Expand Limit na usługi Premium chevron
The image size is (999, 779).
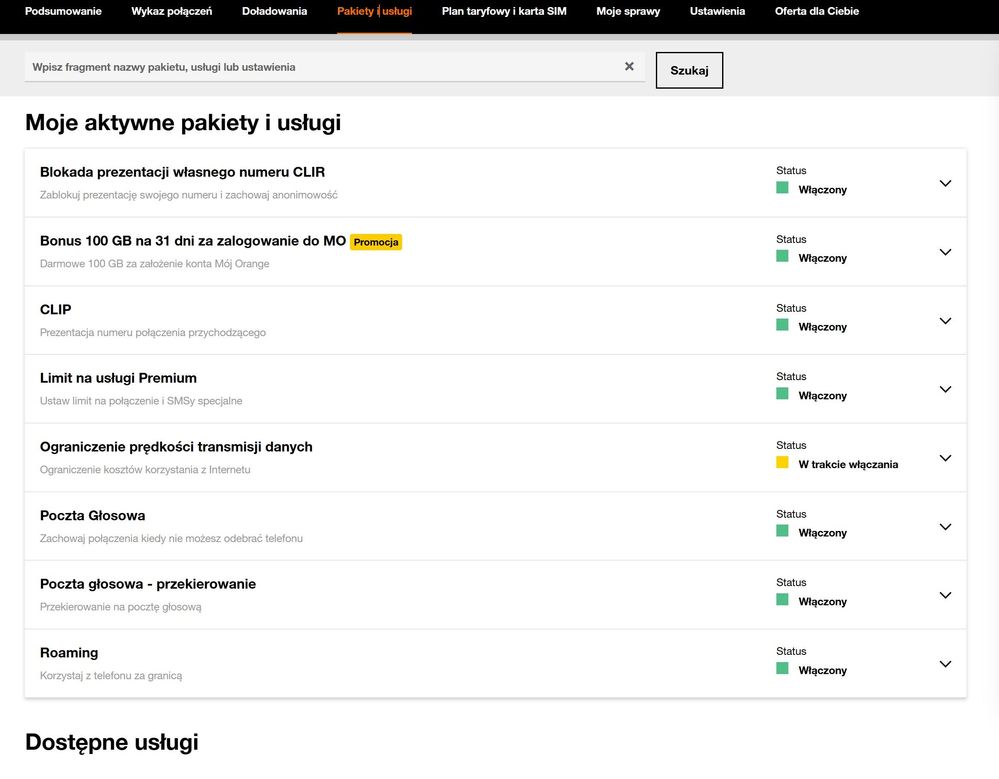pos(945,389)
